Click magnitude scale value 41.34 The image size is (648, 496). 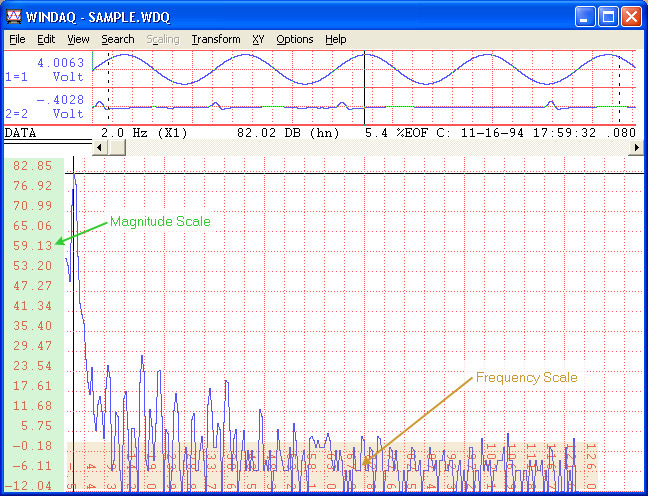33,306
